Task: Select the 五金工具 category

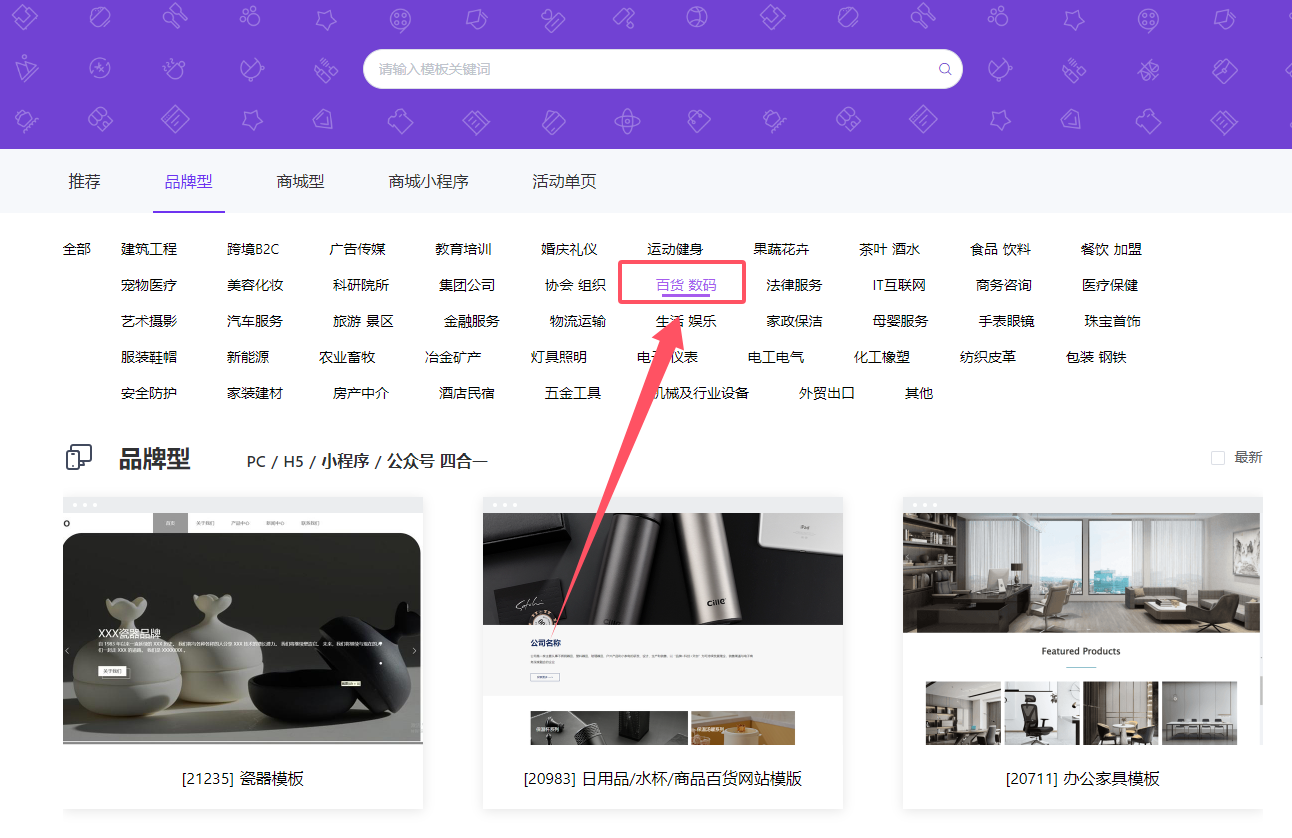Action: point(573,393)
